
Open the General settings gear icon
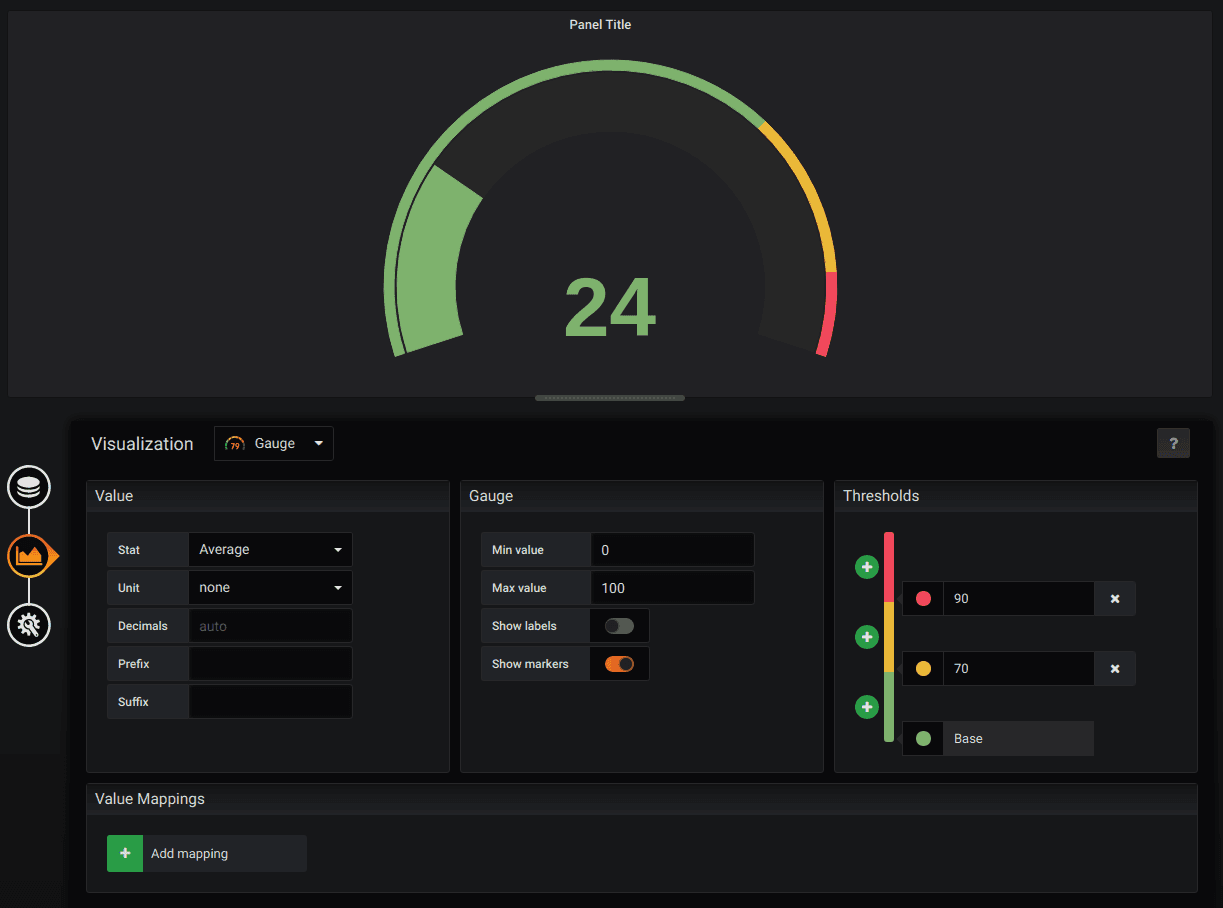coord(29,625)
